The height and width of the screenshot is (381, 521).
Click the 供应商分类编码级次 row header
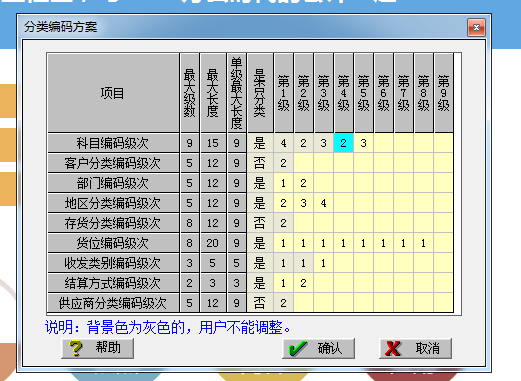point(113,303)
